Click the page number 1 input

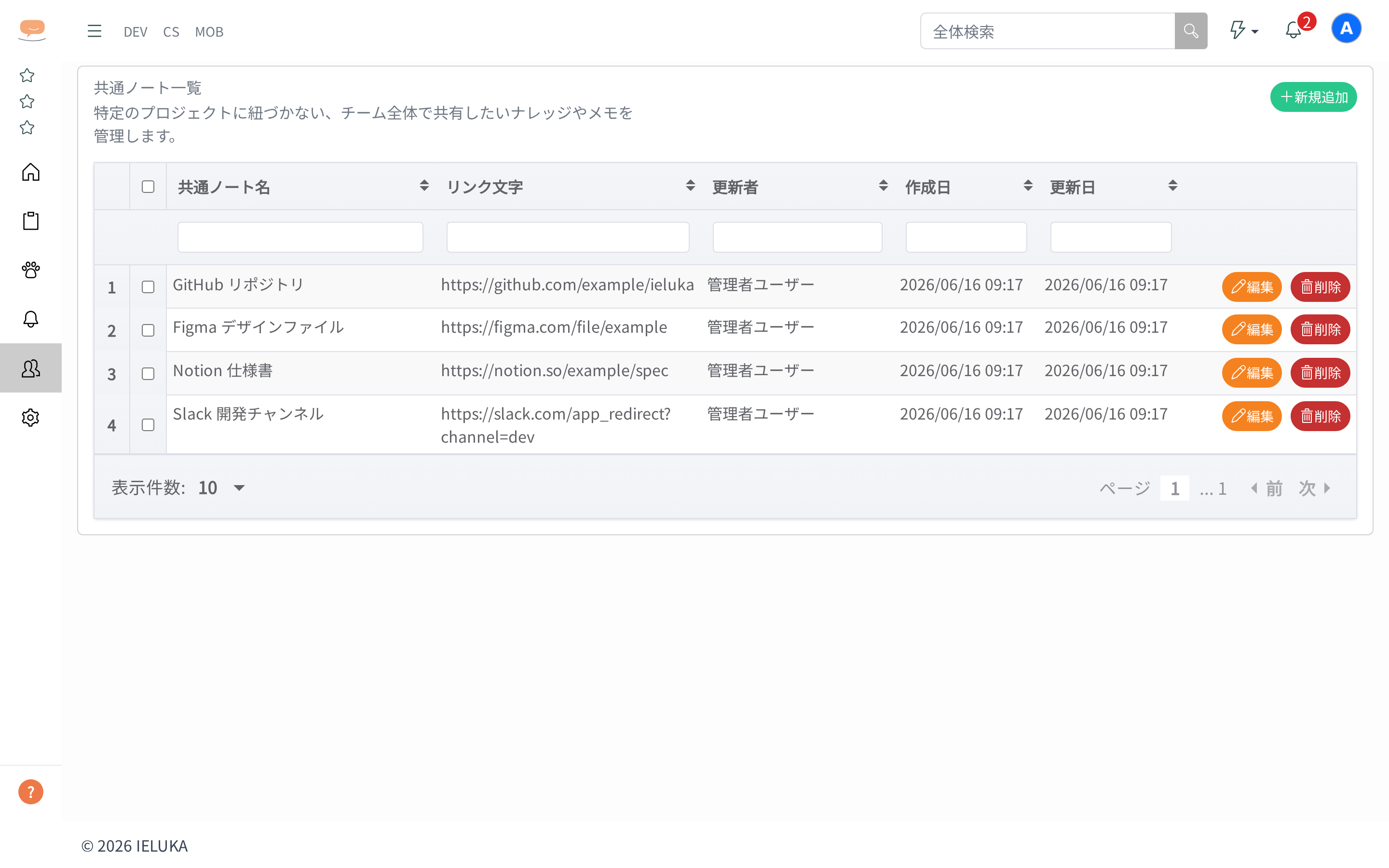(x=1174, y=488)
